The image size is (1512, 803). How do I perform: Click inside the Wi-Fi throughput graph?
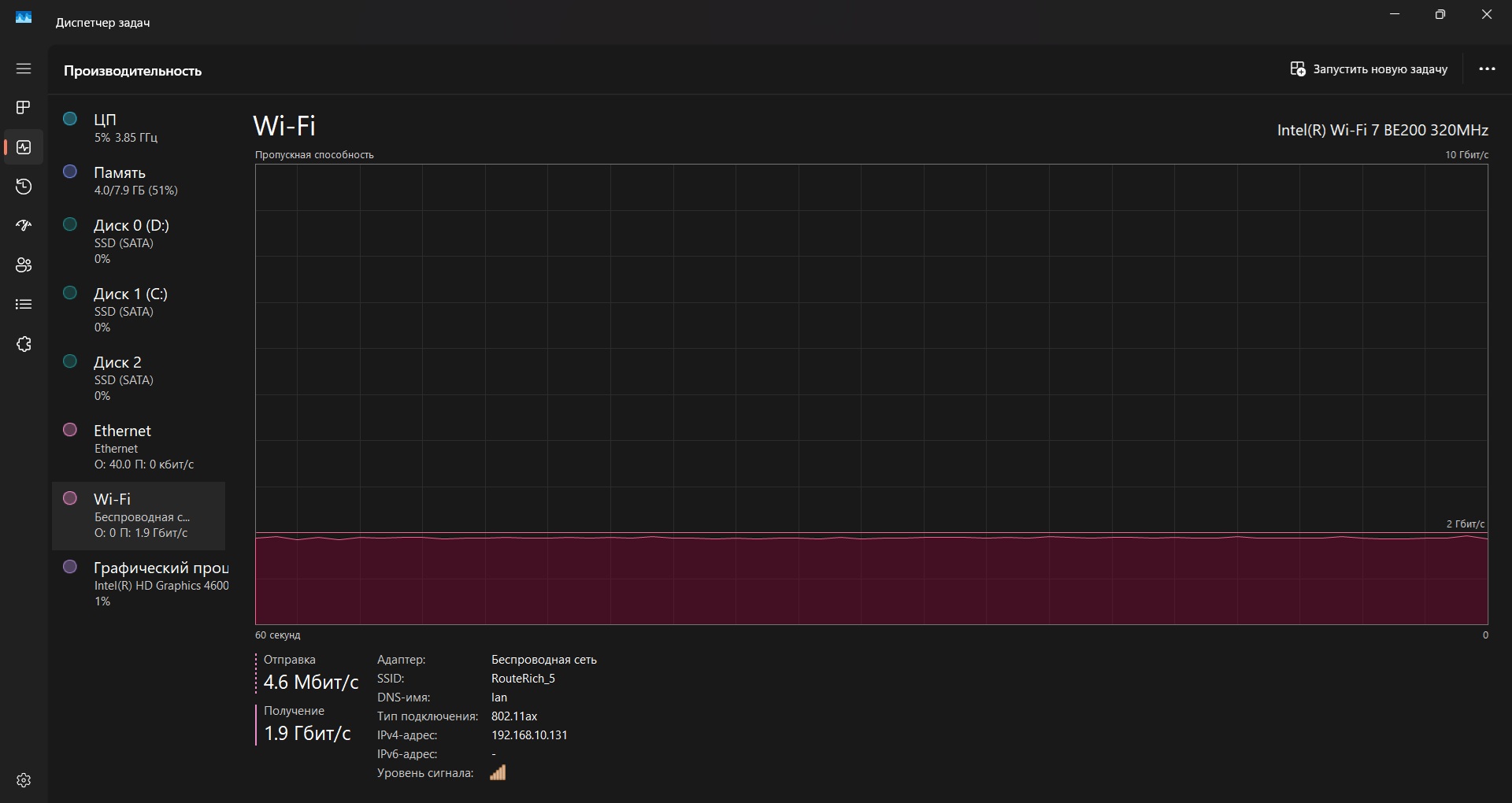[x=872, y=394]
